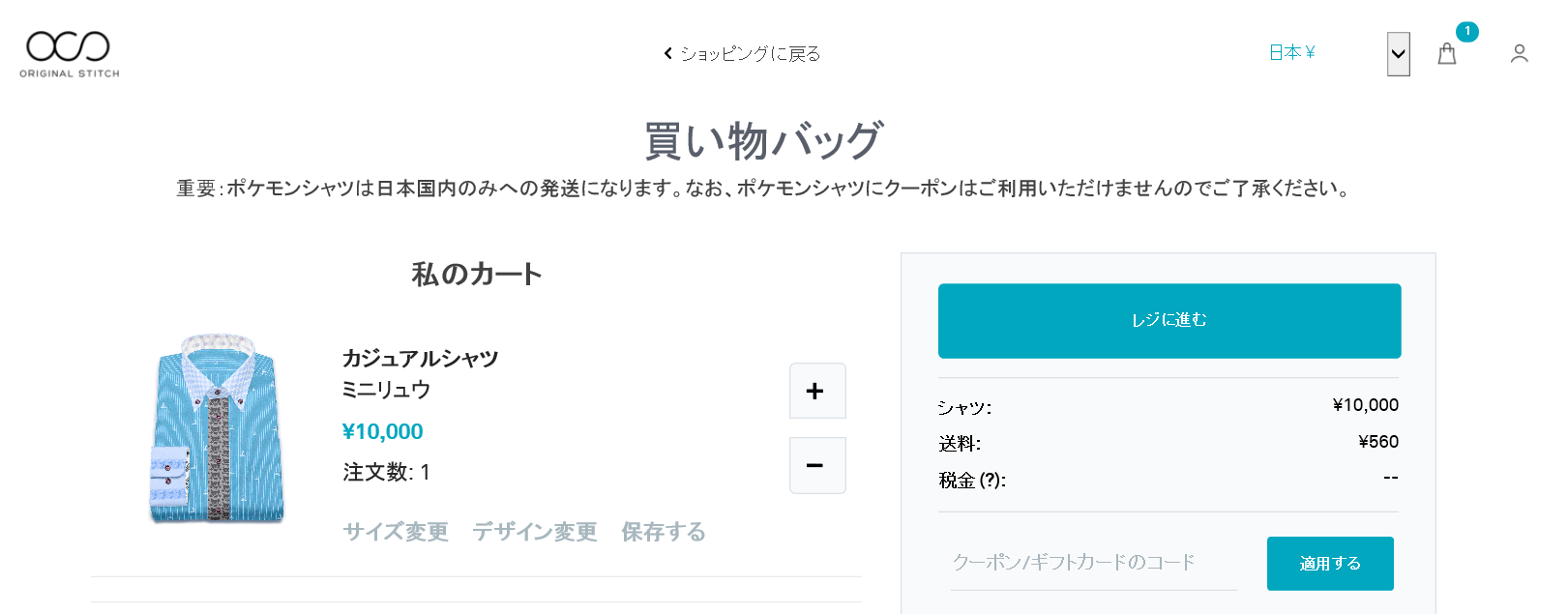Click the カジュアルシャツ product title

tap(420, 359)
